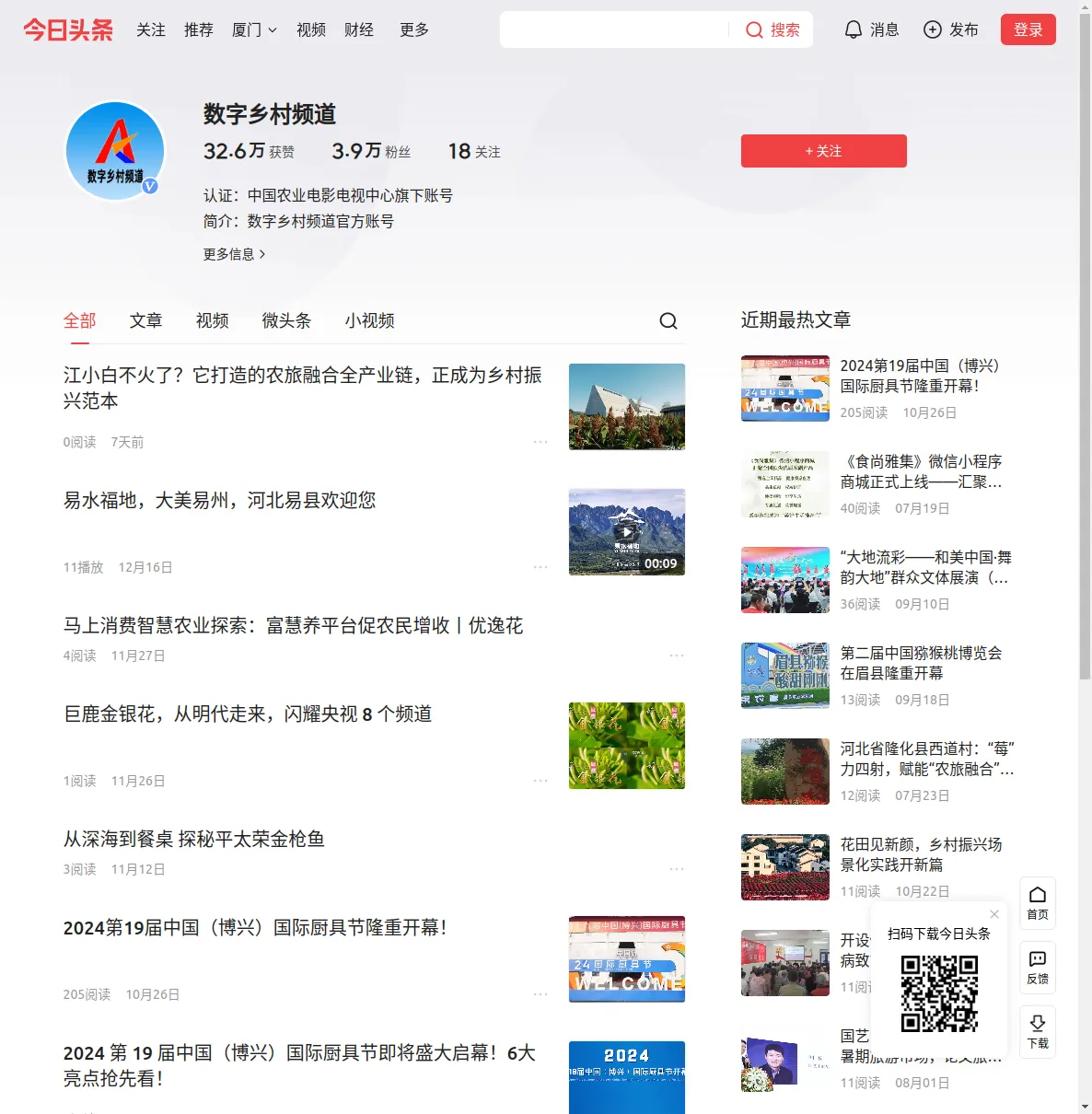Click the 32.6万 获赞 likes count
Screen dimensions: 1092x1114
pyautogui.click(x=250, y=151)
